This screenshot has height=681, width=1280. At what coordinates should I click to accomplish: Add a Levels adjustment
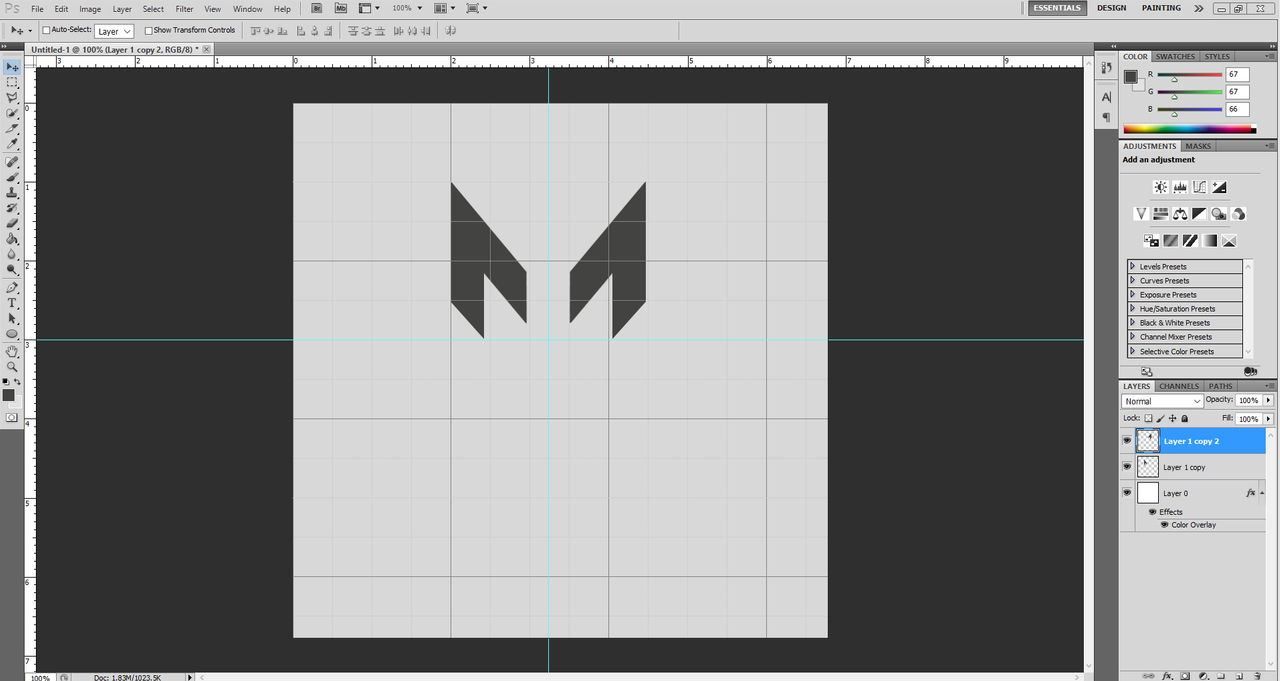[x=1180, y=187]
